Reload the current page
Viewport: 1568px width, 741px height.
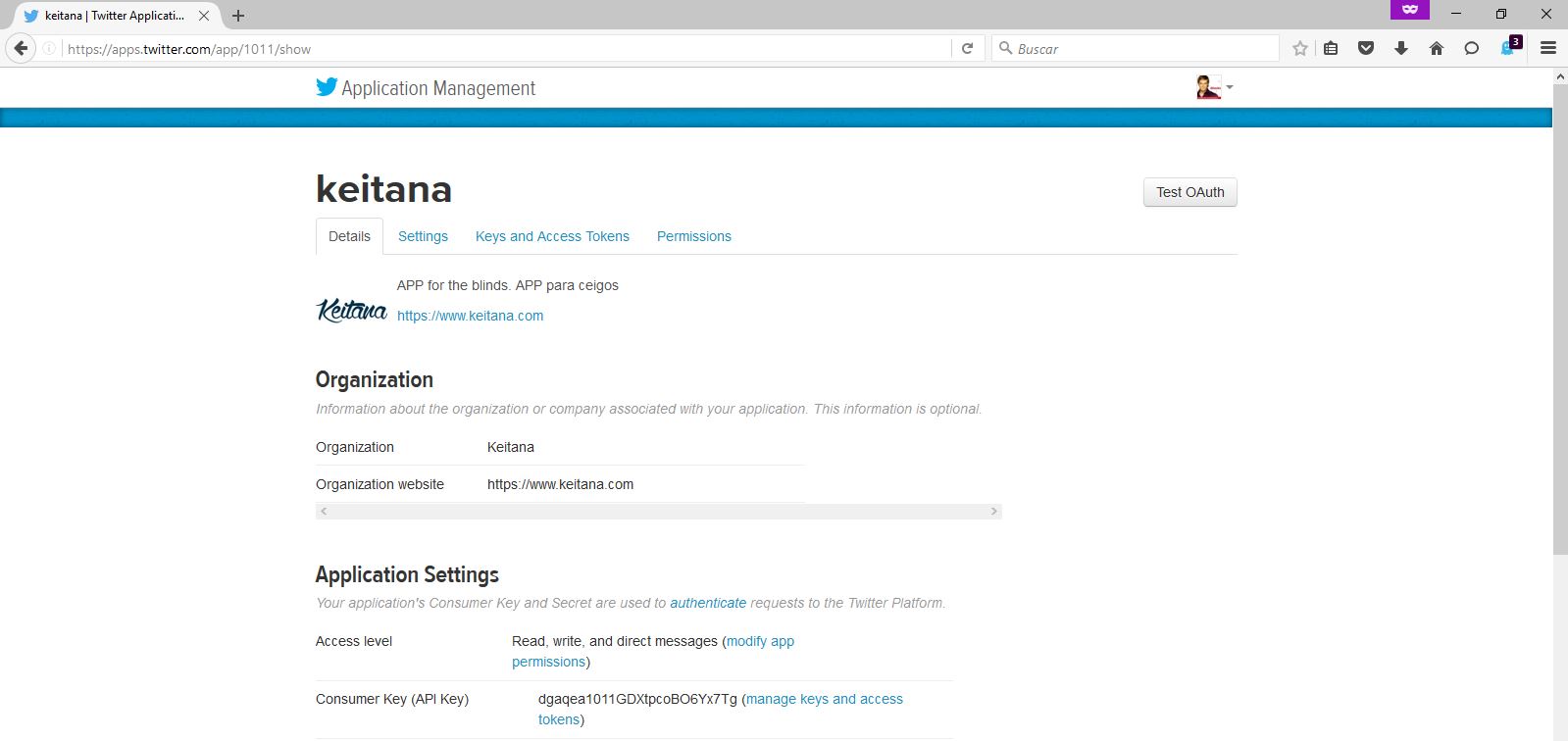coord(967,48)
